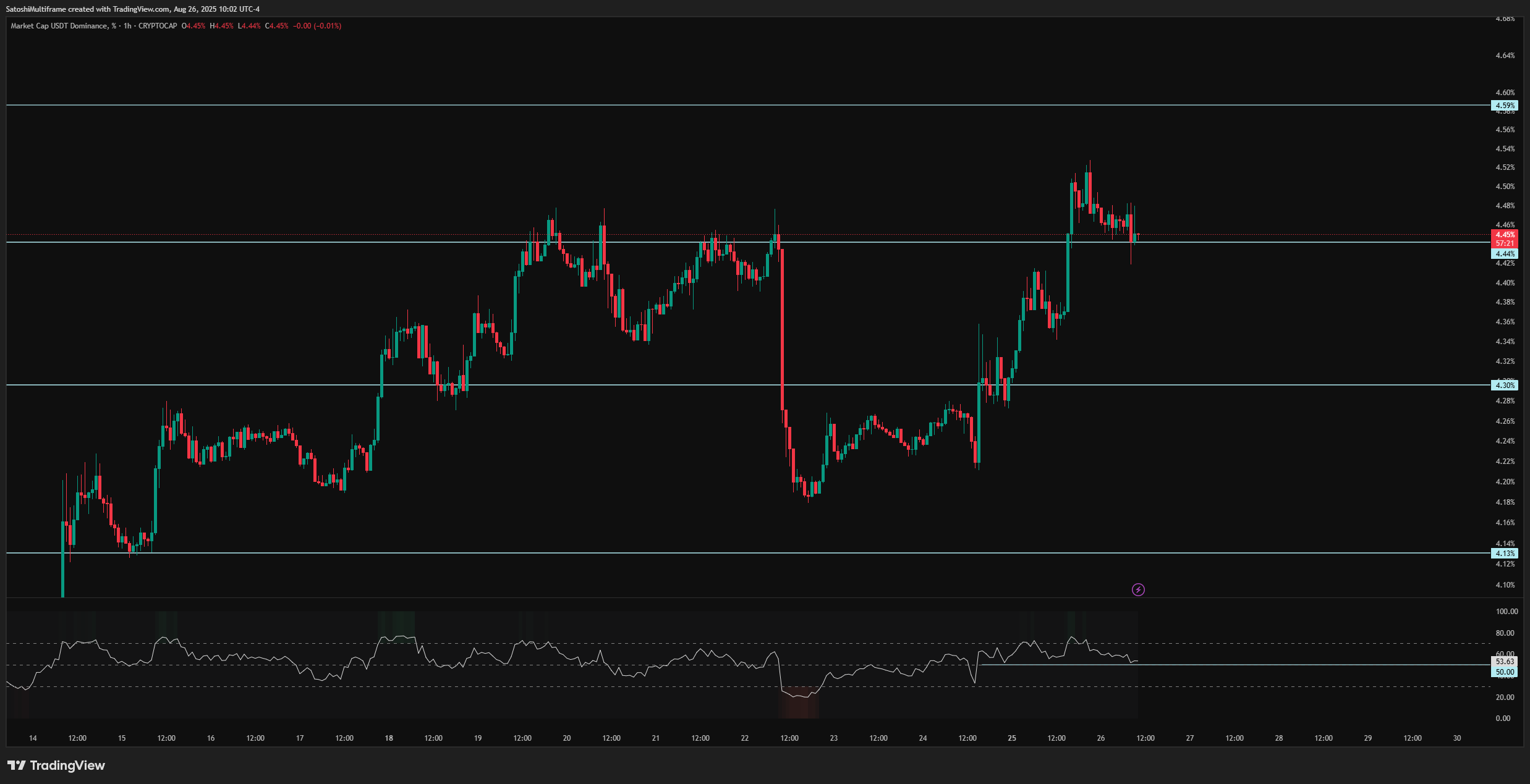The image size is (1530, 784).
Task: Click date 28 on the time axis
Action: coord(1279,738)
